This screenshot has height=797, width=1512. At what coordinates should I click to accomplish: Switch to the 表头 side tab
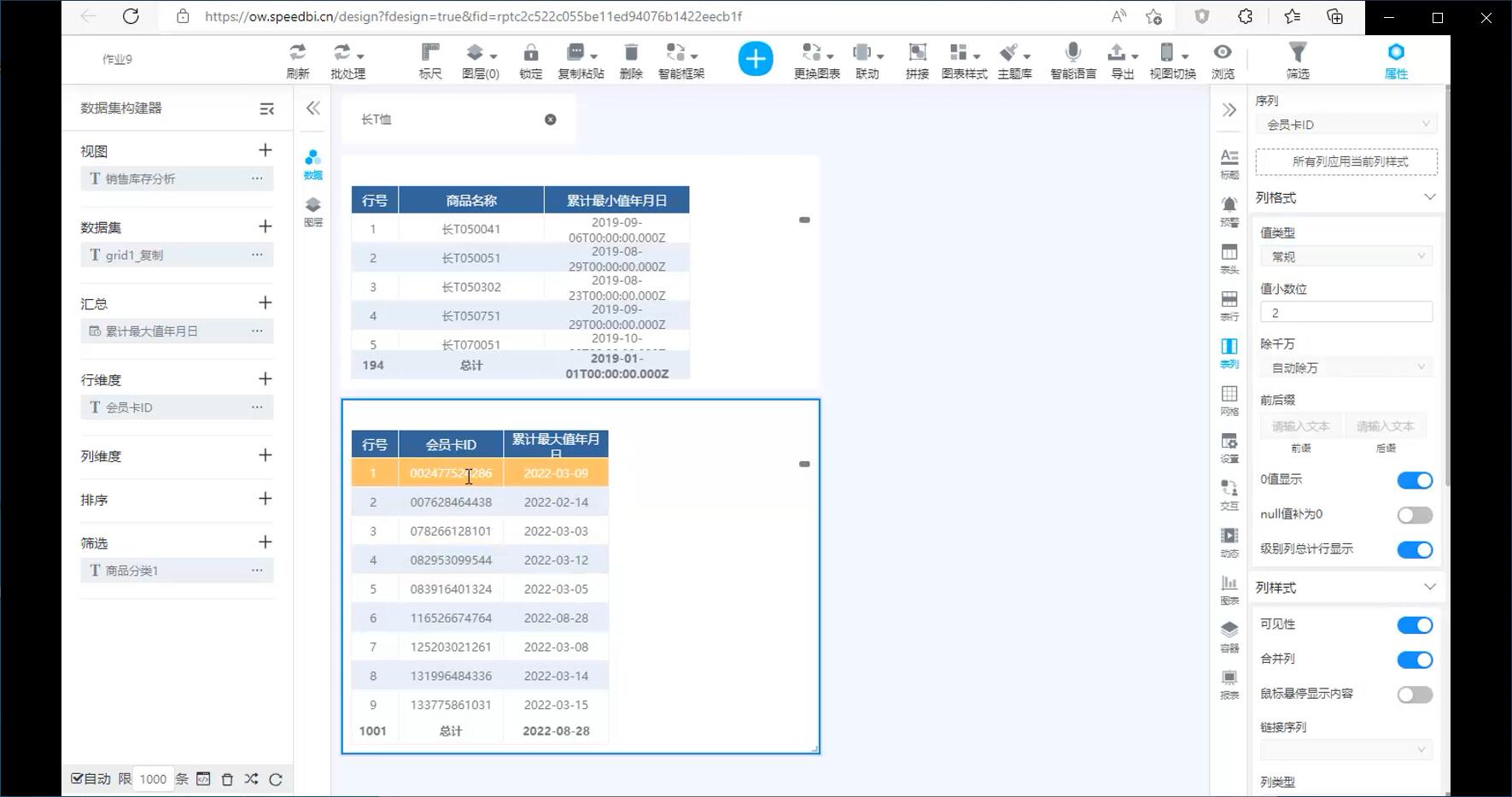[x=1229, y=258]
